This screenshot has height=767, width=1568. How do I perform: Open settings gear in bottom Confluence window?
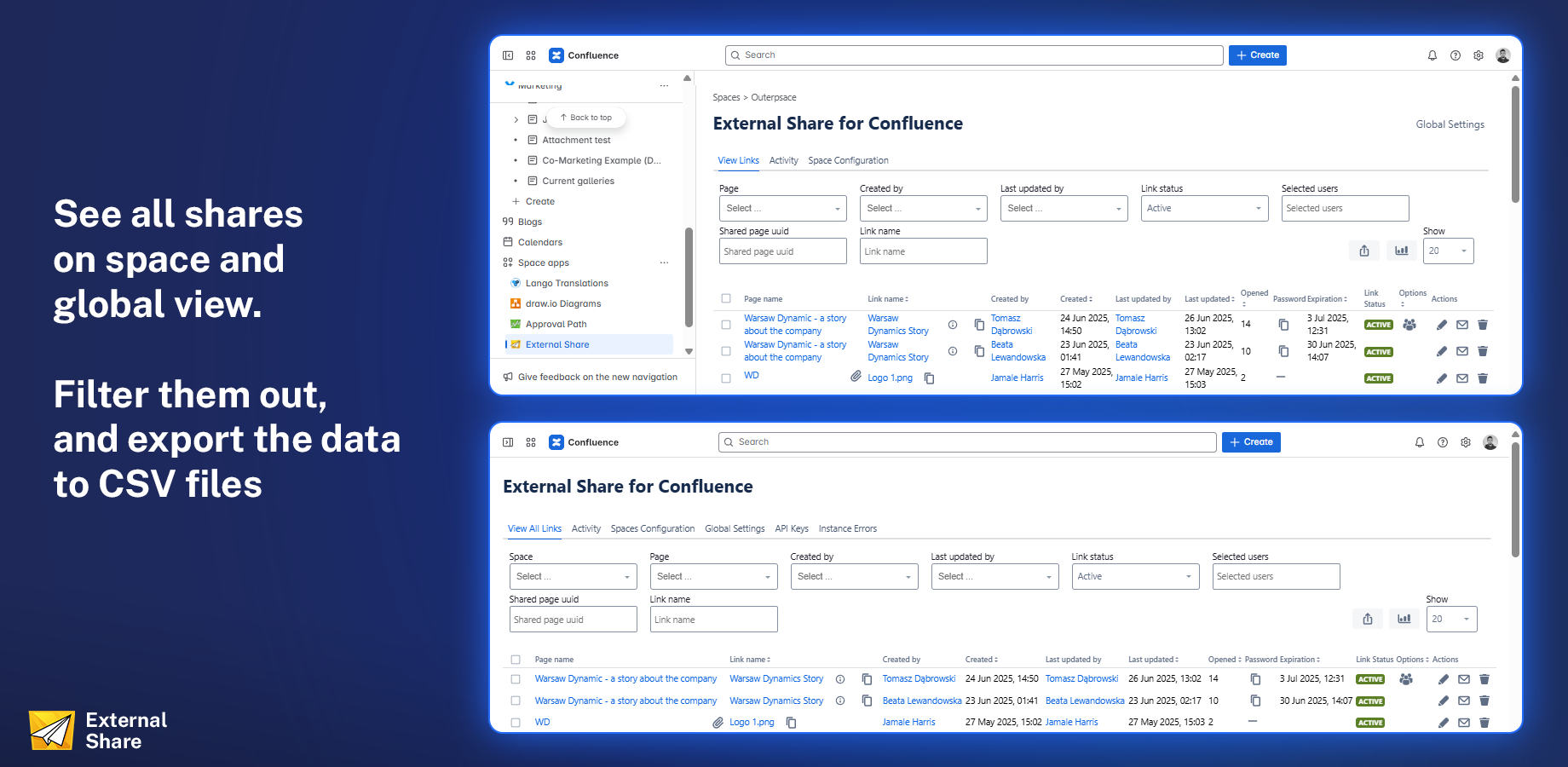(1466, 442)
